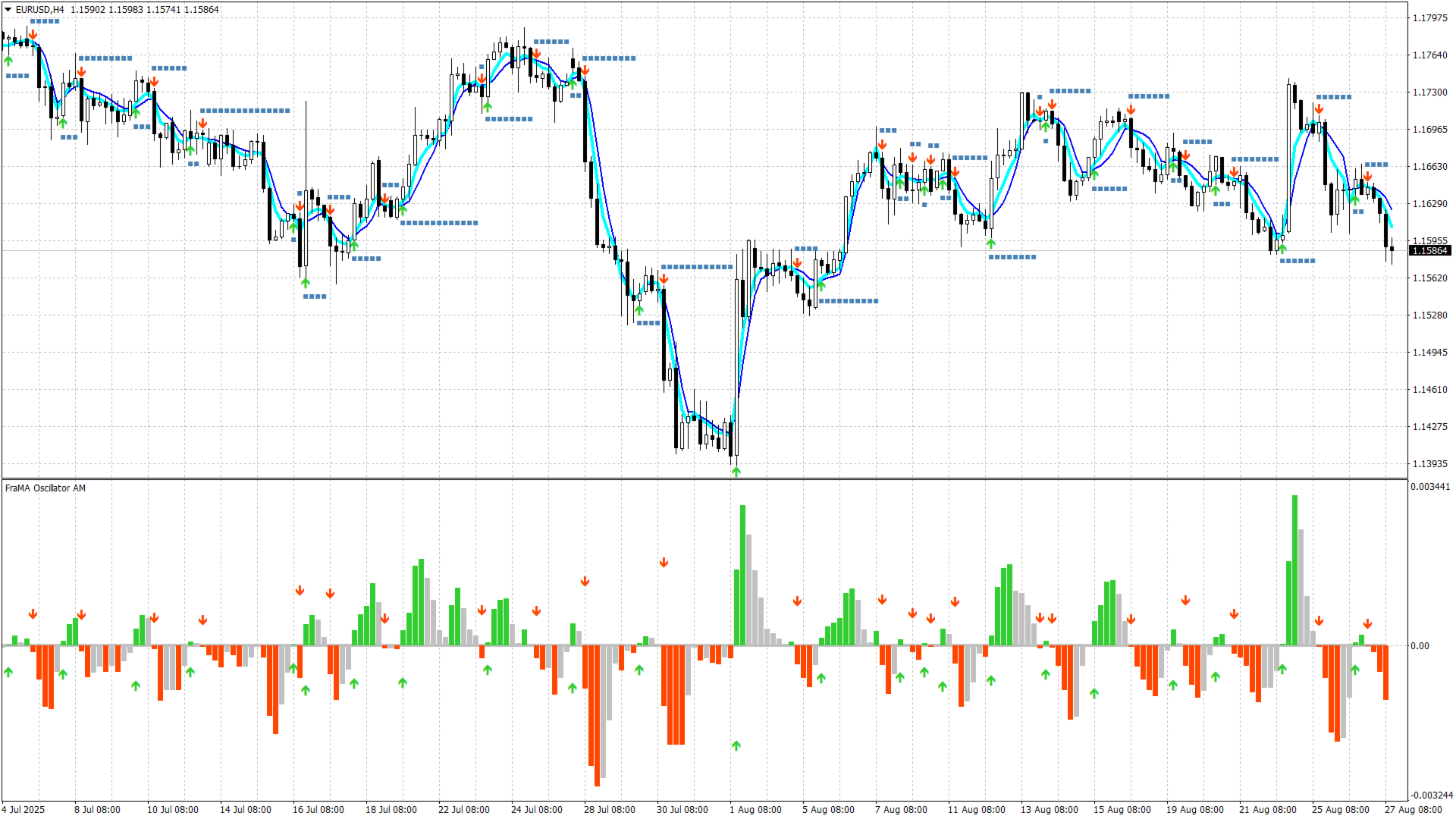Click the 1.16290 price scale label

1430,204
